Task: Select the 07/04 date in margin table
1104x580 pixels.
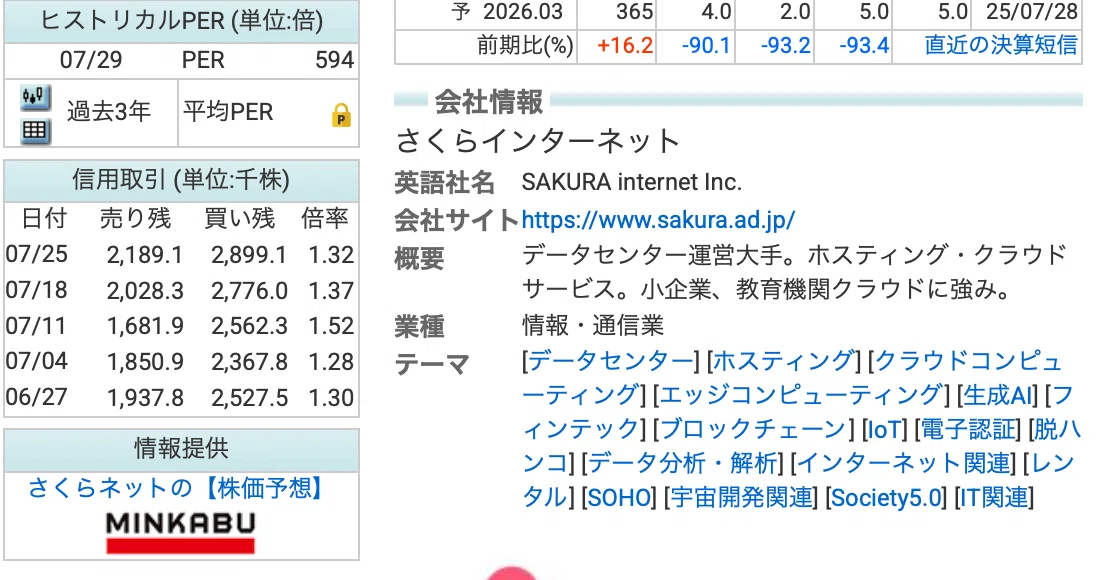Action: tap(37, 361)
